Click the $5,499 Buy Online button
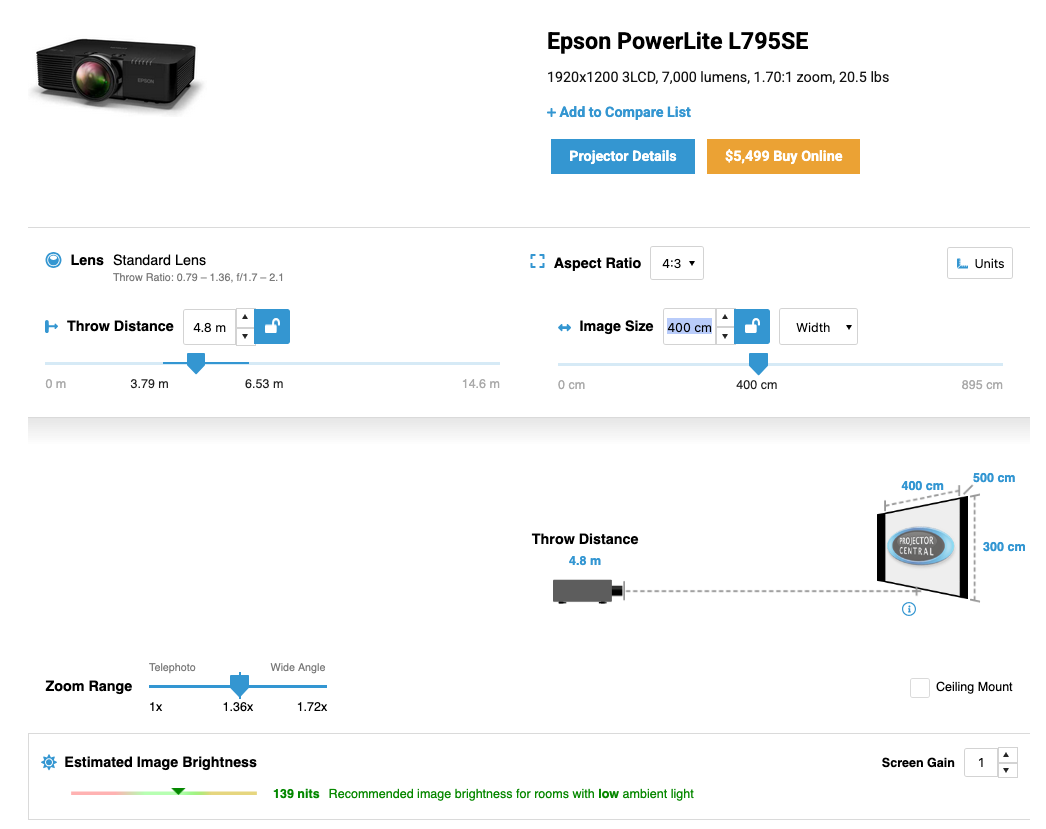Image resolution: width=1046 pixels, height=829 pixels. 783,156
